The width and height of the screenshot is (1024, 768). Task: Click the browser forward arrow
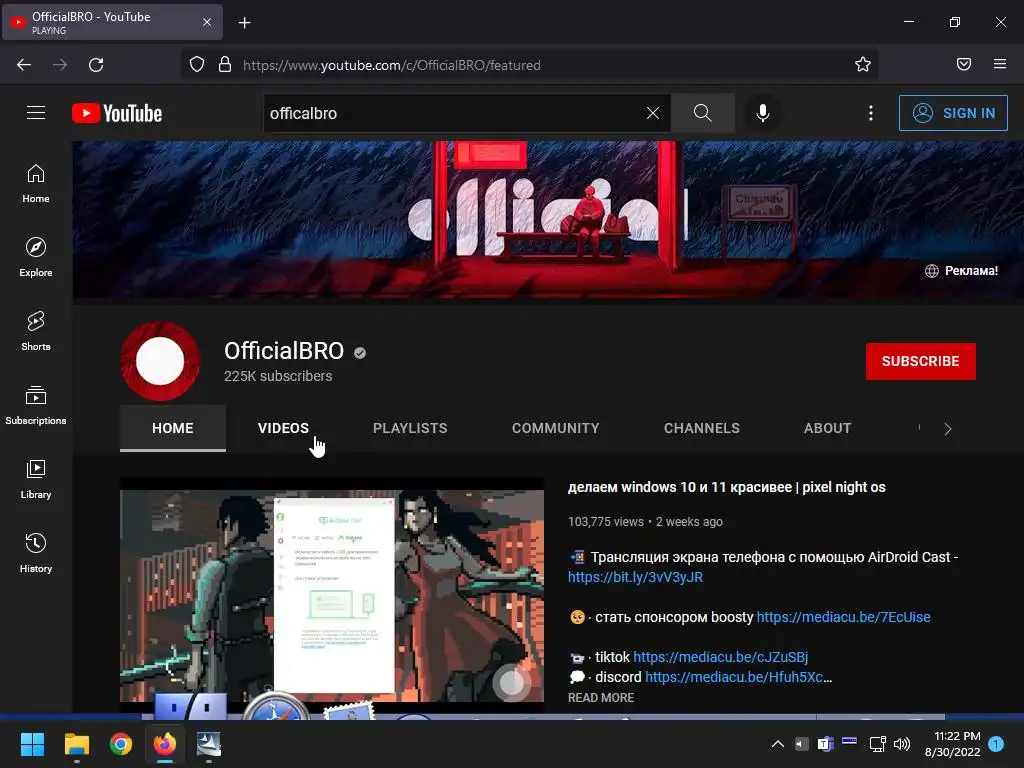pyautogui.click(x=60, y=65)
